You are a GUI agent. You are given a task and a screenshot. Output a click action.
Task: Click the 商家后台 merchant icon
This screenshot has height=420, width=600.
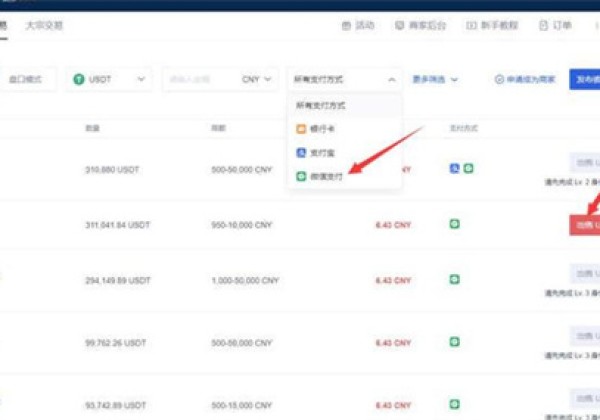pyautogui.click(x=399, y=26)
